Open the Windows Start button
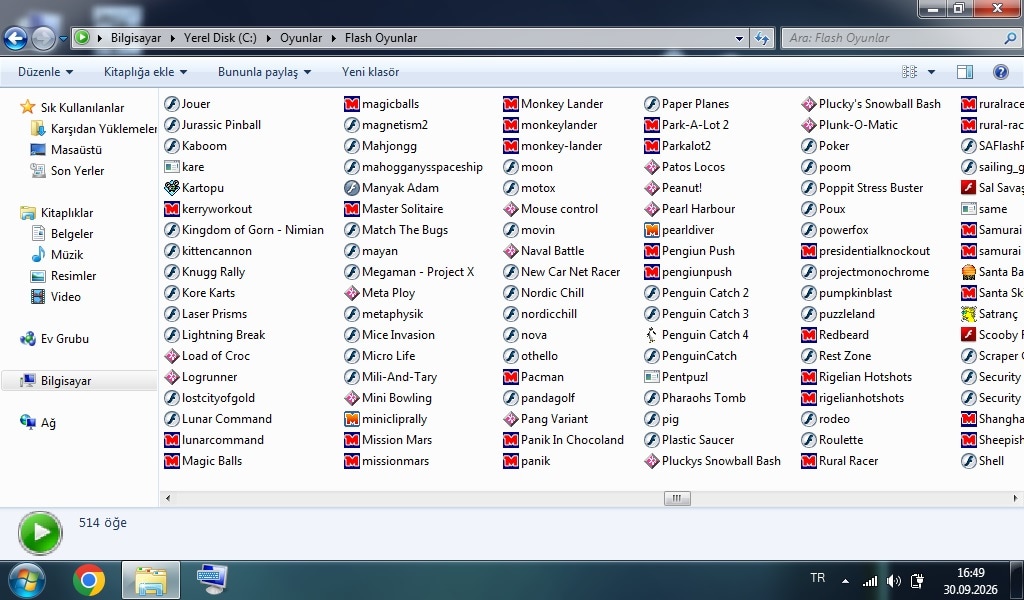The width and height of the screenshot is (1024, 600). pos(26,580)
